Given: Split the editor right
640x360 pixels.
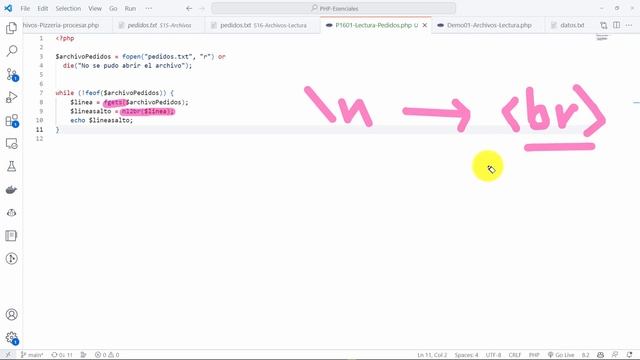Looking at the screenshot, I should [x=616, y=25].
